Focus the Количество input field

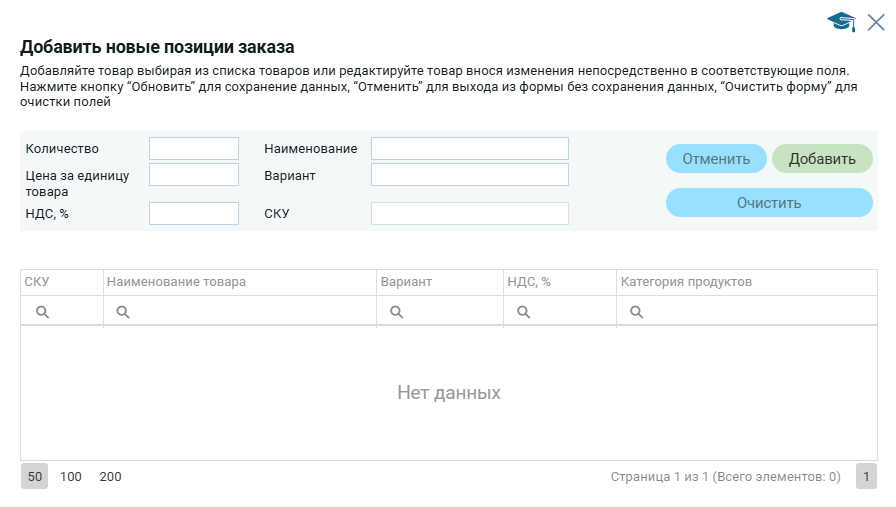click(194, 149)
